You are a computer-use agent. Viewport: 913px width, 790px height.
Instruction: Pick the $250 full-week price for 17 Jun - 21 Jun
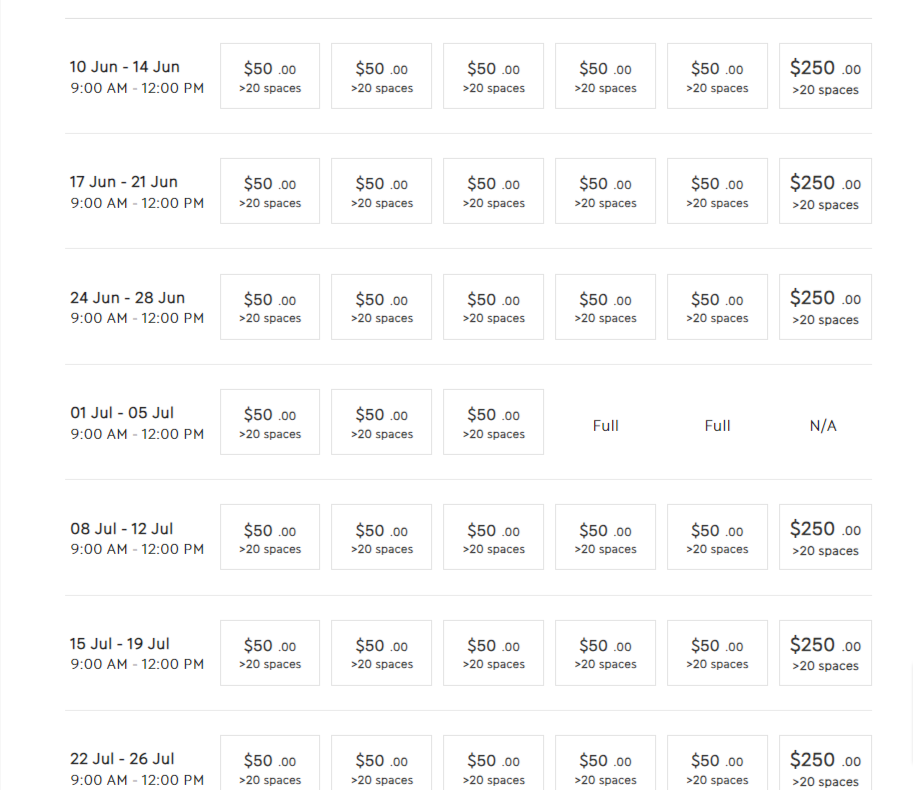825,191
